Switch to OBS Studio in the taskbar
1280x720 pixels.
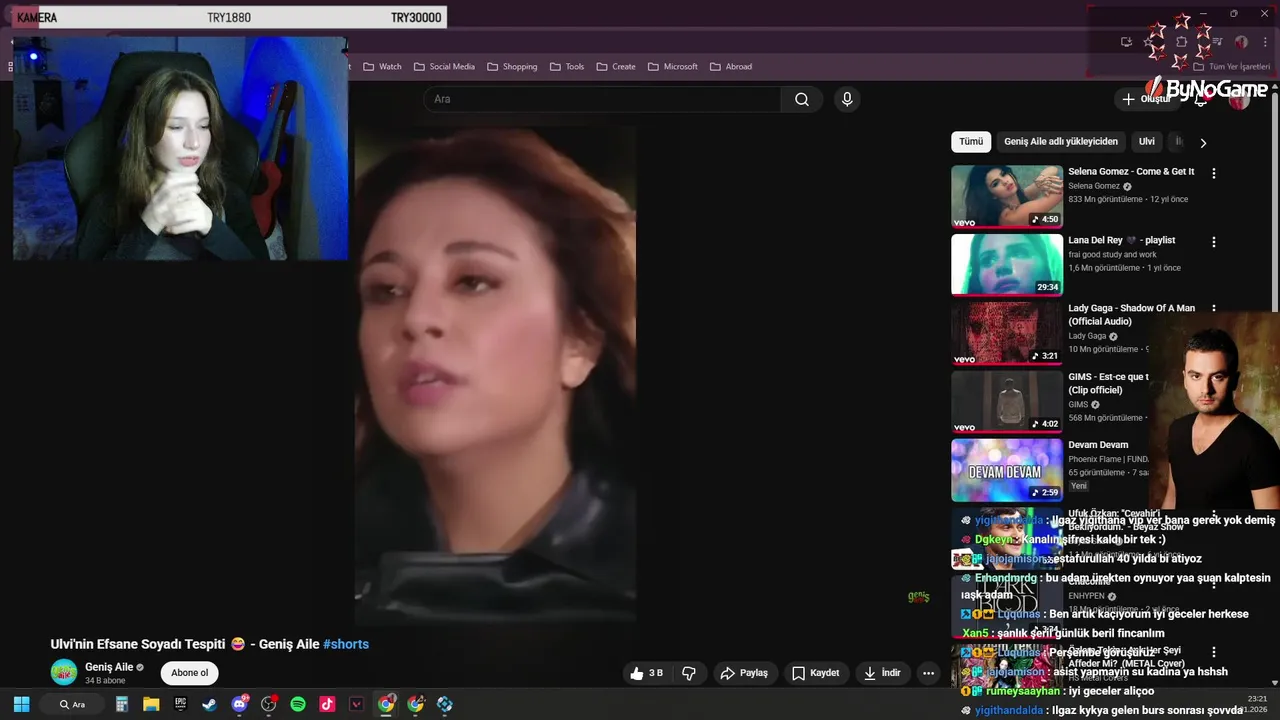coord(268,704)
